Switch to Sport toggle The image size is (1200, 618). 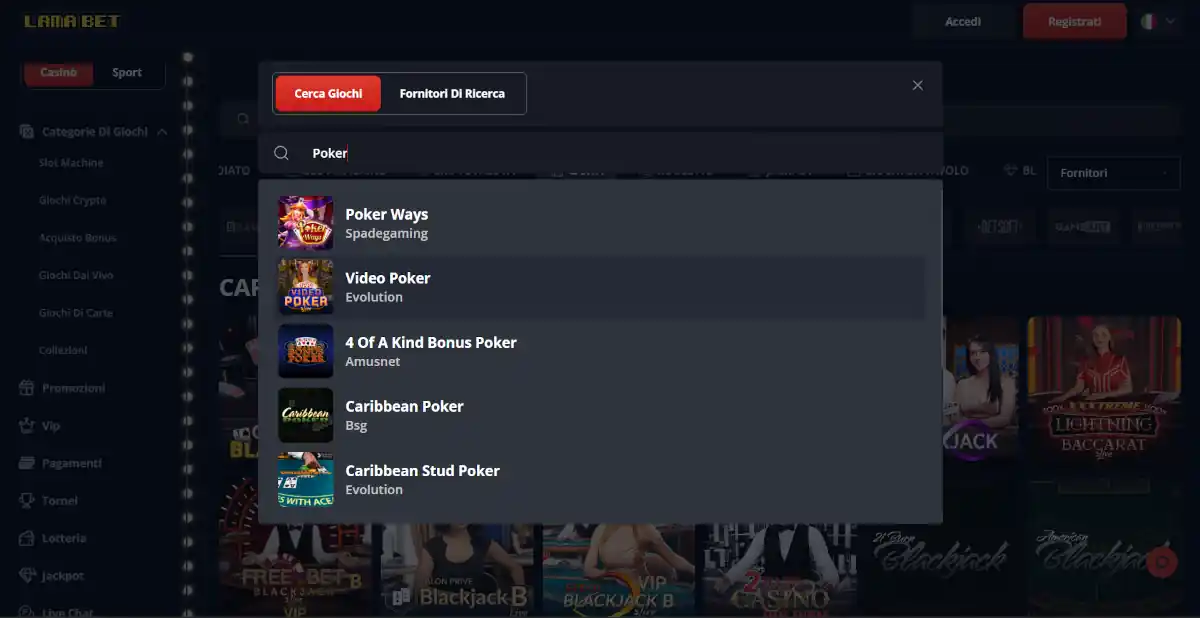pyautogui.click(x=127, y=72)
